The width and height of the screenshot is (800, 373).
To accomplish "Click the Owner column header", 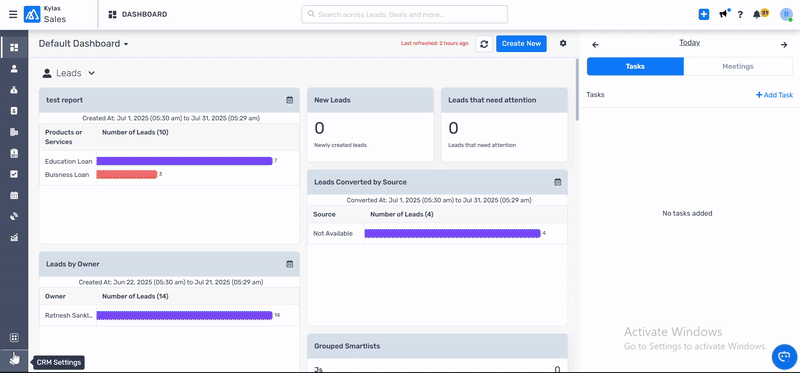I will coord(55,296).
